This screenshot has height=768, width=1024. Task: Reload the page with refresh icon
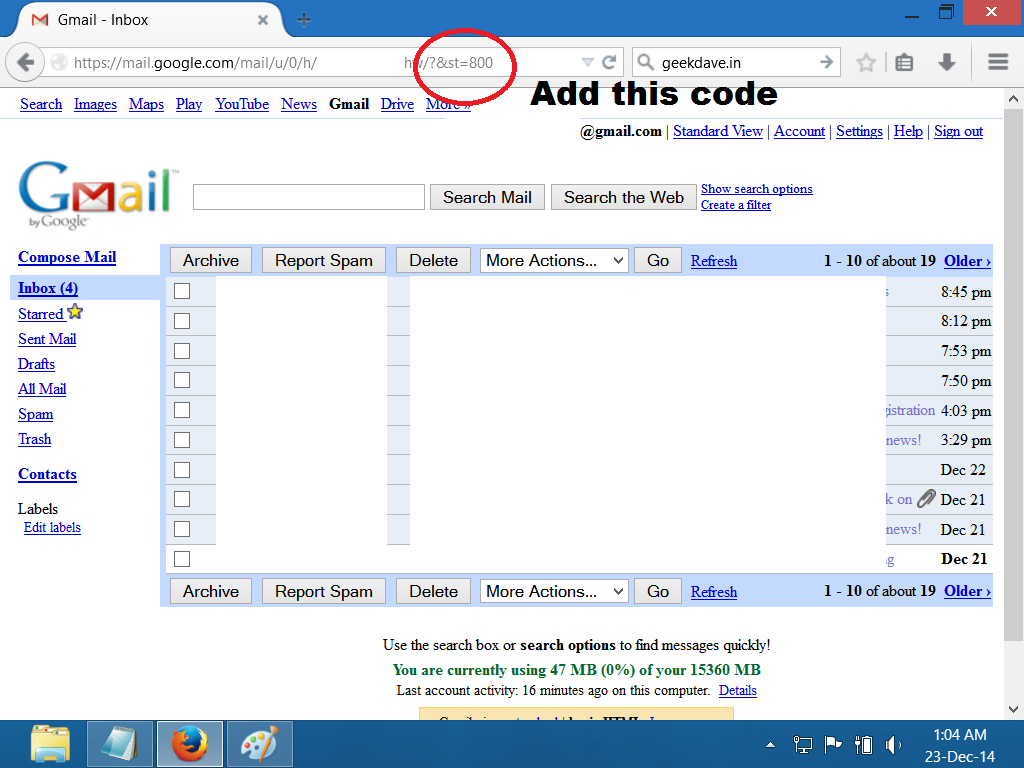point(609,63)
